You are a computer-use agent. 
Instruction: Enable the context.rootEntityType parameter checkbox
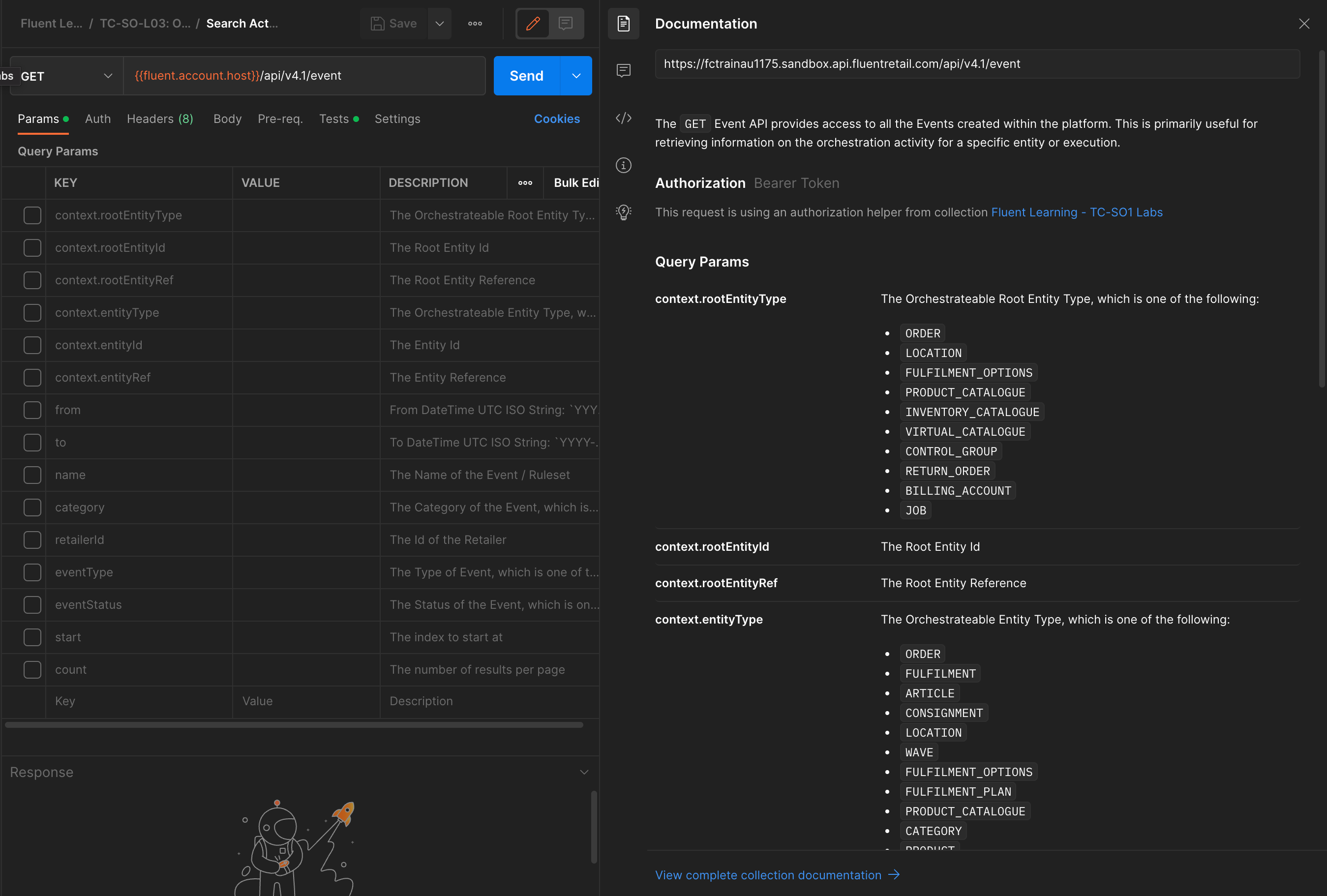coord(32,215)
